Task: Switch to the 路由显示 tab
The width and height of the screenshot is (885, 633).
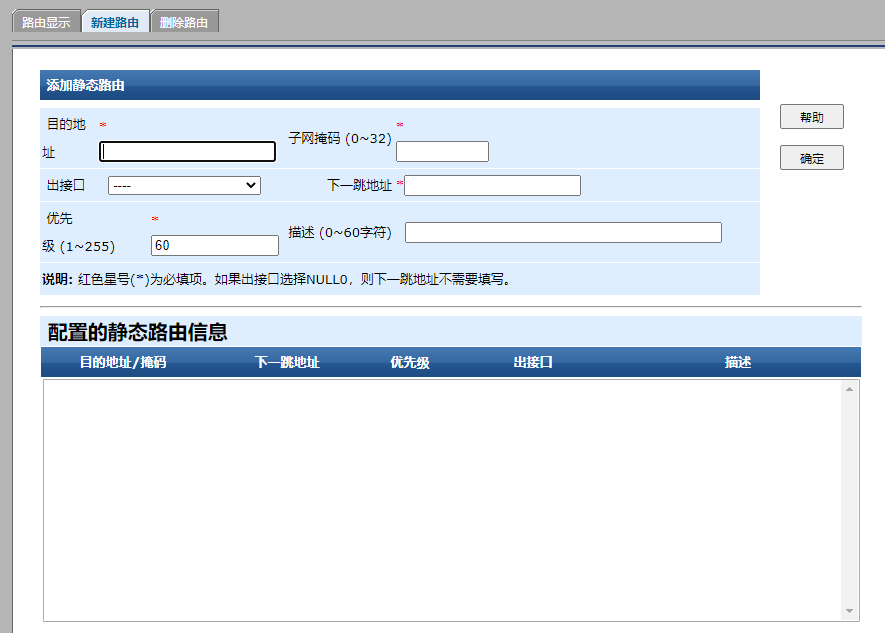Action: pos(46,22)
